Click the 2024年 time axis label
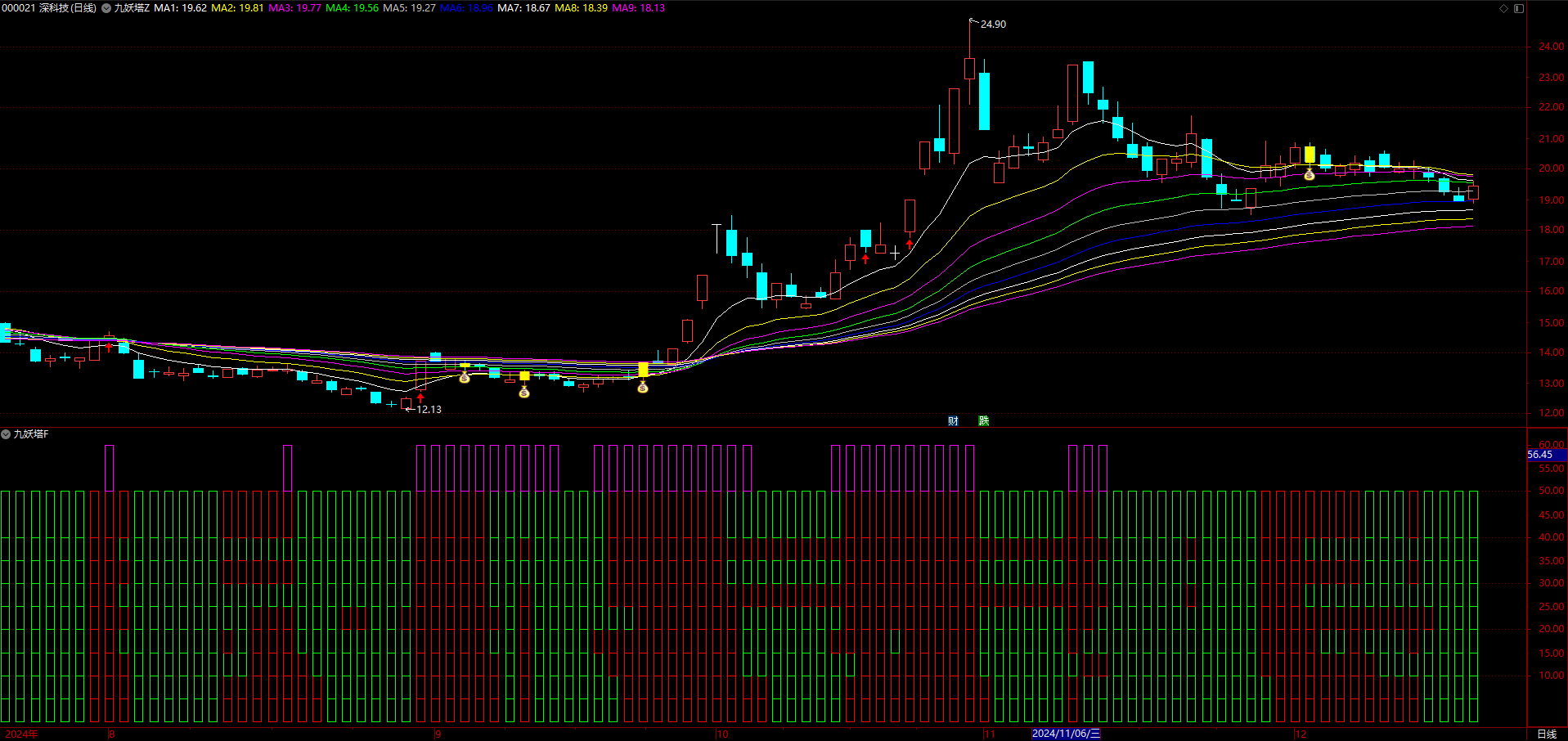This screenshot has width=1568, height=741. (21, 734)
